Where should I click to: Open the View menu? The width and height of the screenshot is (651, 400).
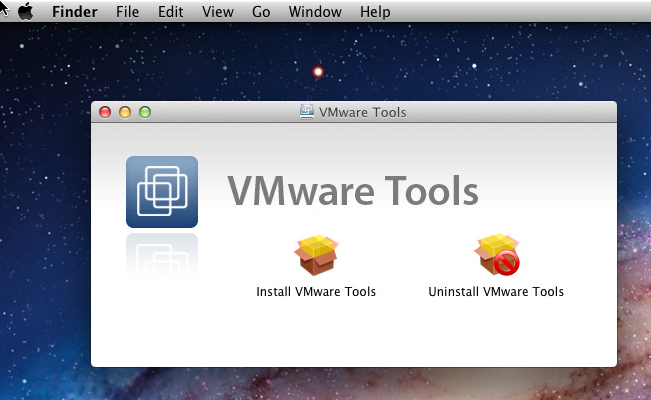point(218,12)
